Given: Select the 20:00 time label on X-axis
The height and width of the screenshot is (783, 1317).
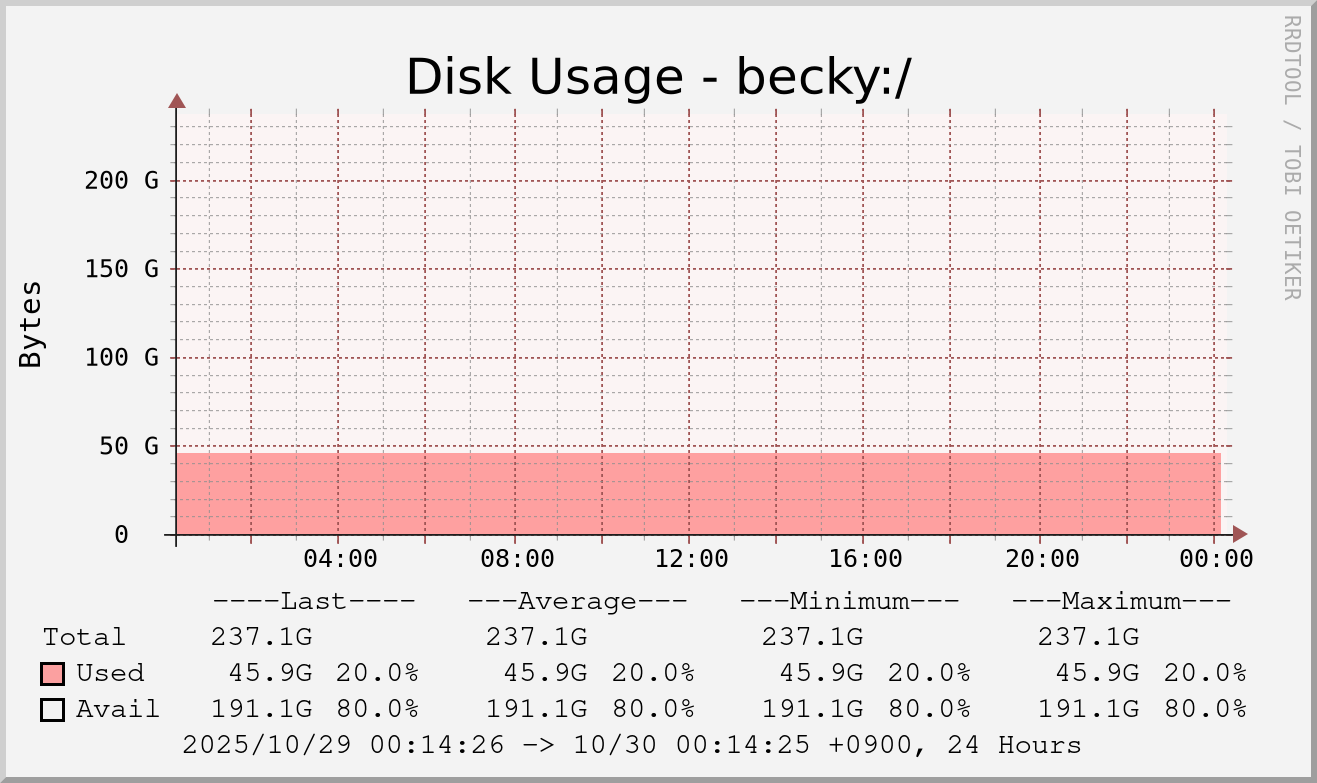Looking at the screenshot, I should (x=1042, y=559).
